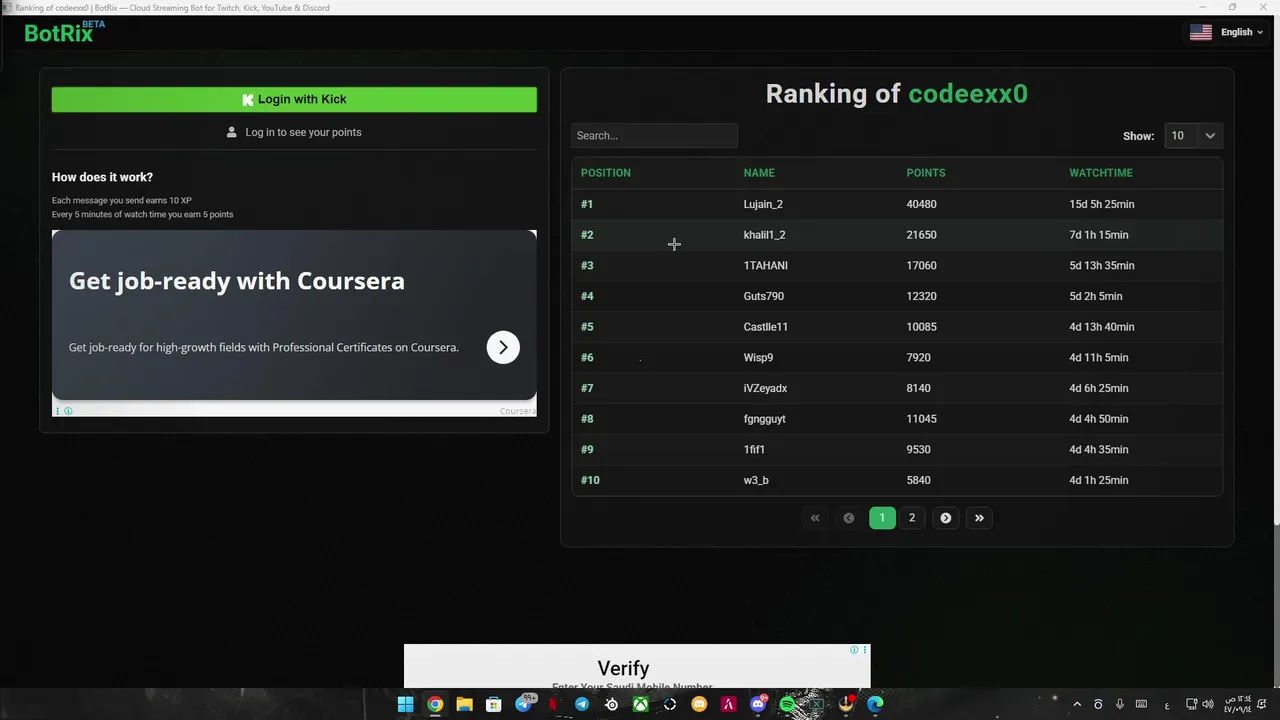The height and width of the screenshot is (720, 1280).
Task: Select player name w3_b
Action: tap(756, 480)
